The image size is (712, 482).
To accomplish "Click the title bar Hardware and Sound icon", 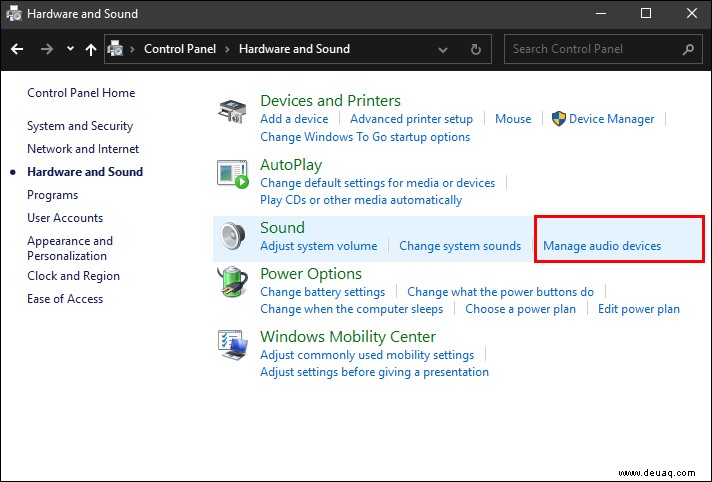I will (x=14, y=14).
